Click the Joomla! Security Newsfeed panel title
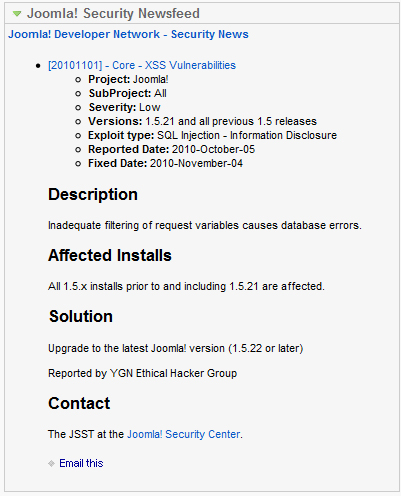This screenshot has width=401, height=496. click(x=113, y=13)
